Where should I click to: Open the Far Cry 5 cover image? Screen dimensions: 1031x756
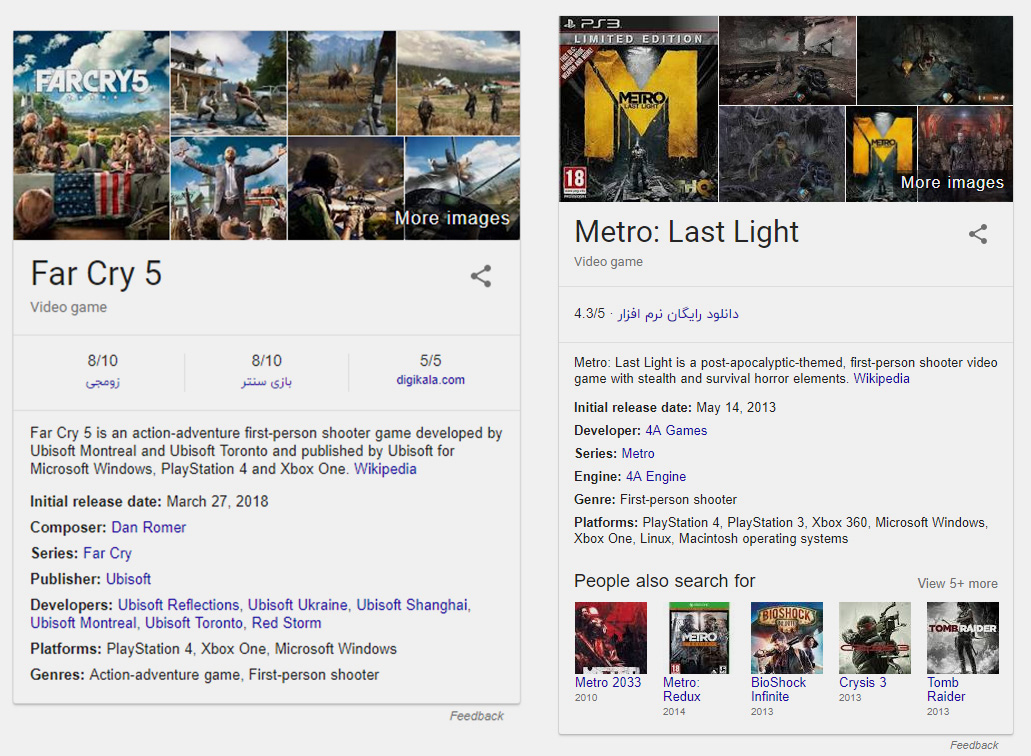(x=91, y=135)
